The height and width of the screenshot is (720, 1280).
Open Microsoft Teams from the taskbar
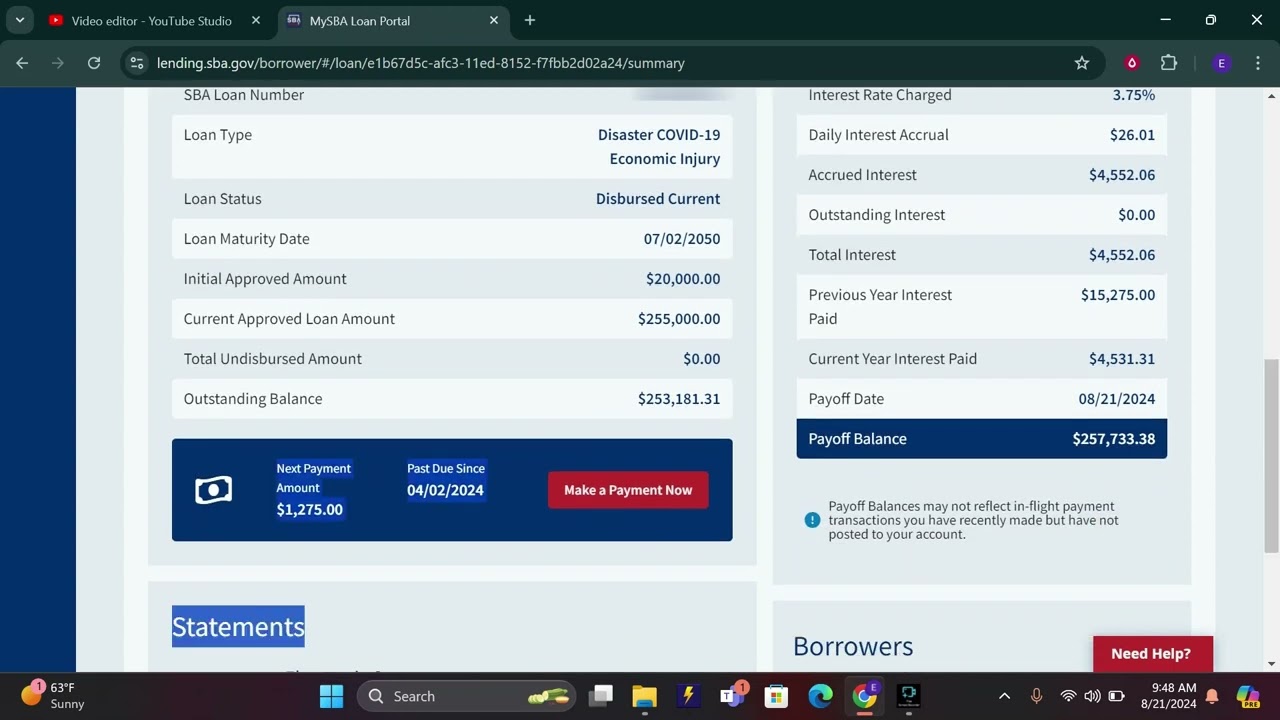733,696
